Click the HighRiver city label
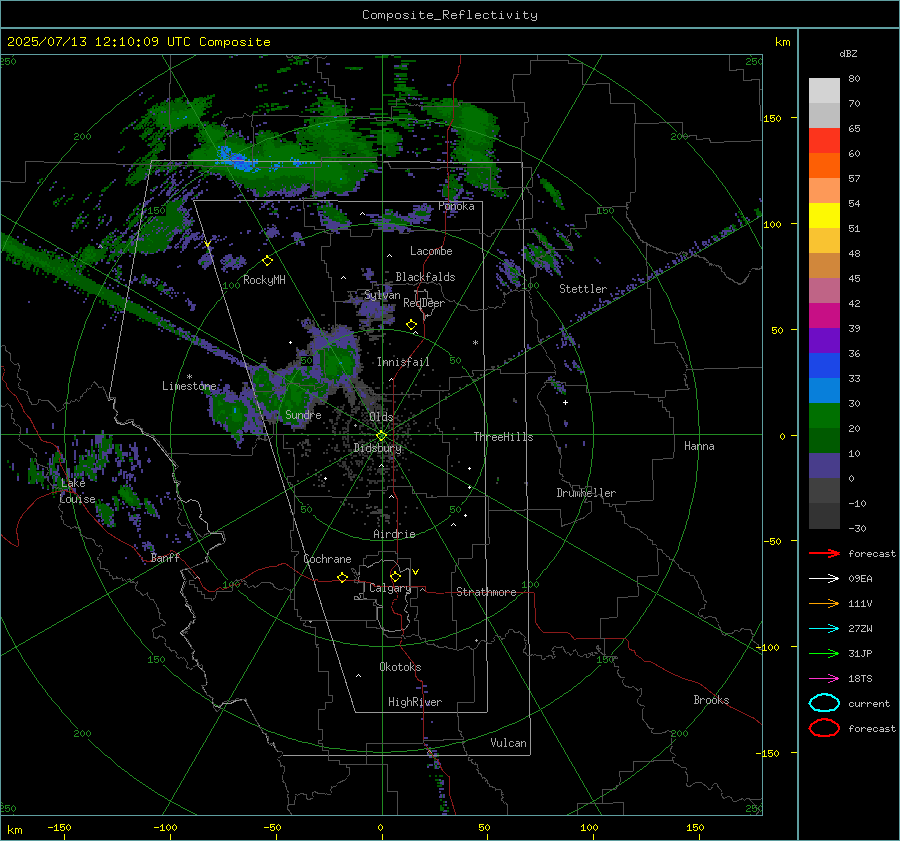Viewport: 900px width, 841px height. click(414, 702)
